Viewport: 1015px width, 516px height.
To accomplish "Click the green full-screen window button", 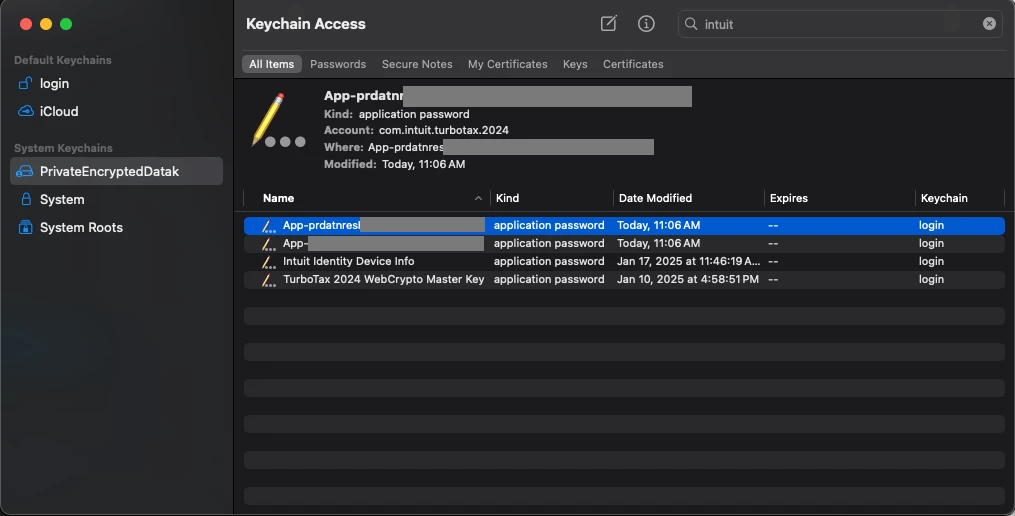I will 66,24.
